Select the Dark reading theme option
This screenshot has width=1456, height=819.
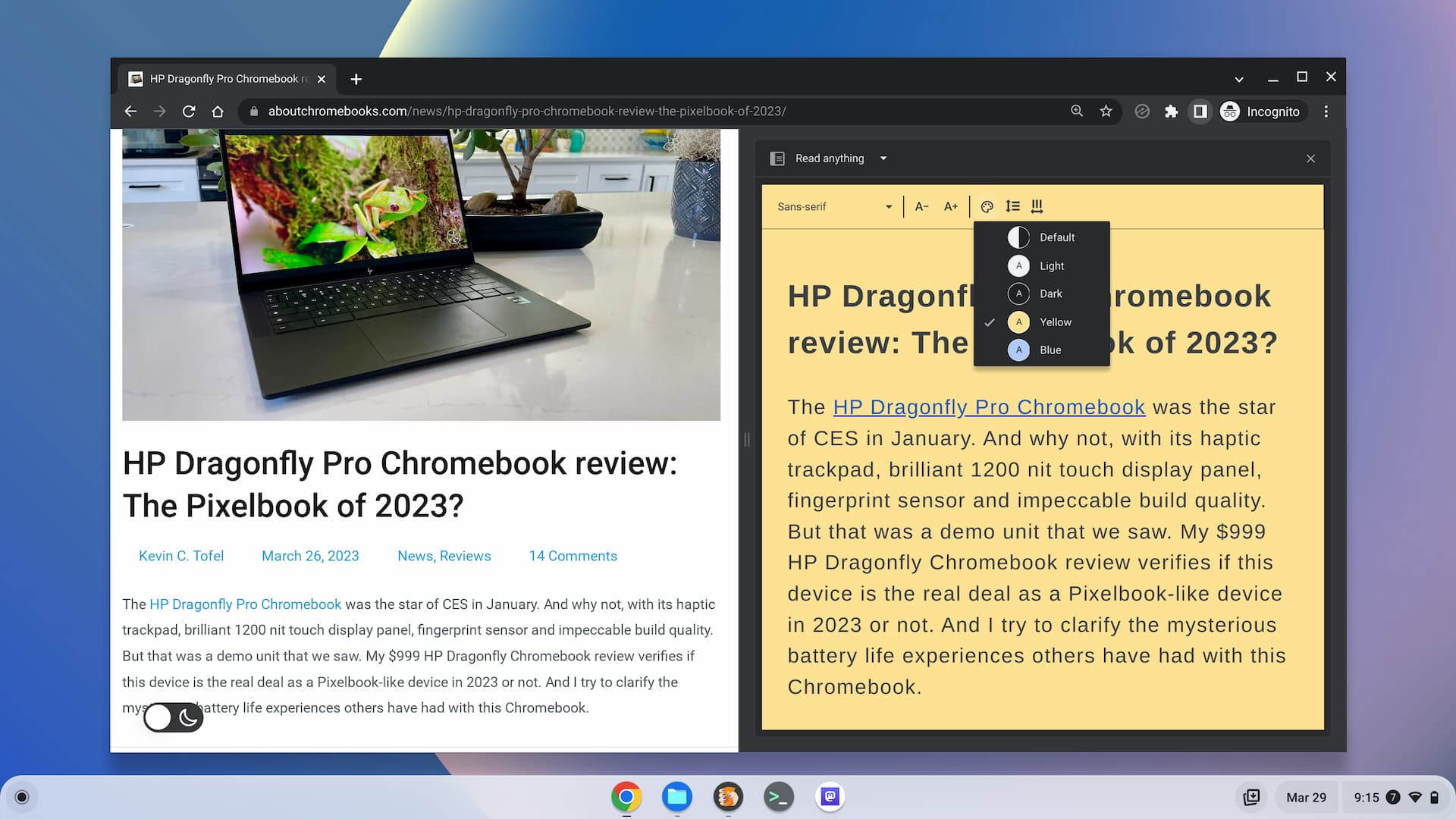tap(1049, 293)
